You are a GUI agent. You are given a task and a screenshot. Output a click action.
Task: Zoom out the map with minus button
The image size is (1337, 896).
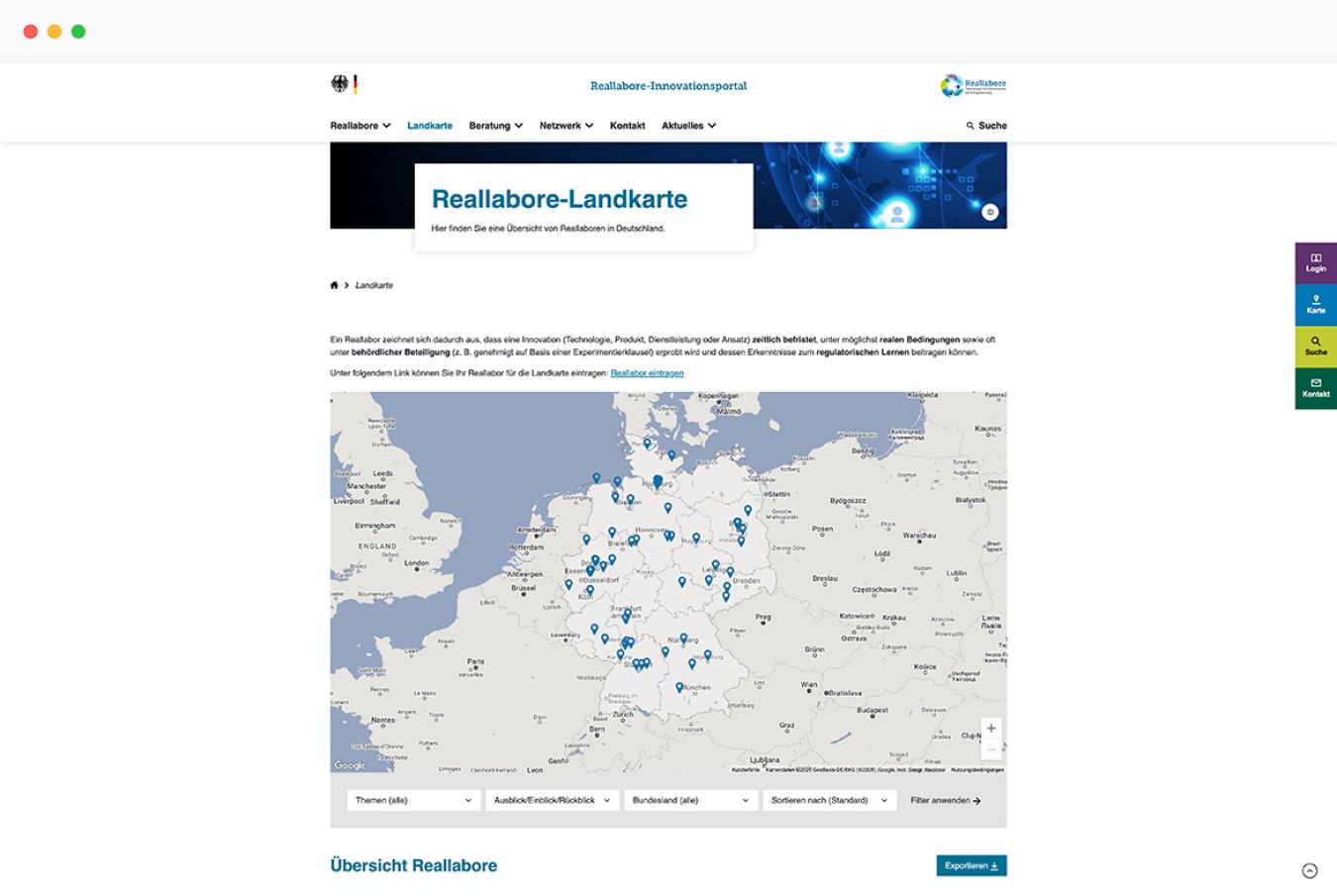tap(990, 750)
